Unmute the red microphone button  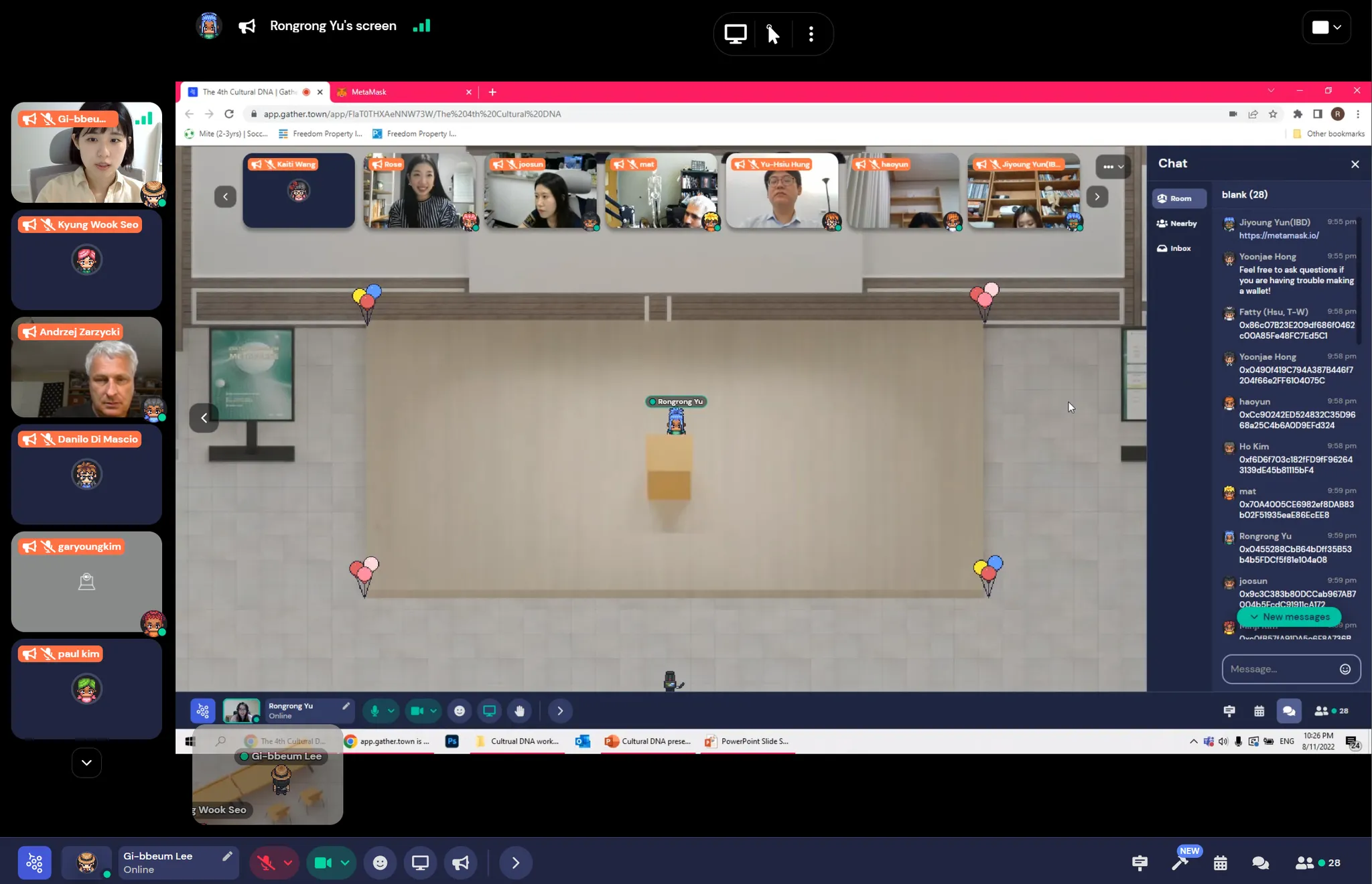[266, 863]
